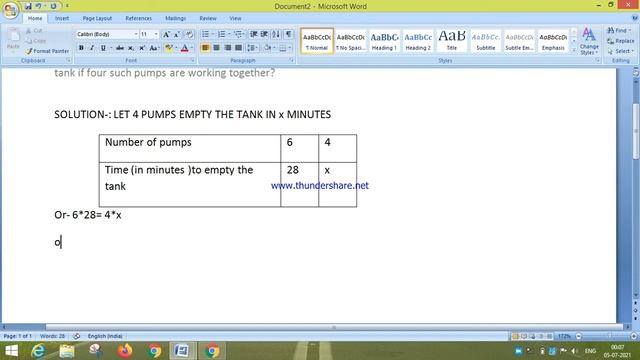
Task: Open the Select dropdown in Editing
Action: [x=620, y=51]
